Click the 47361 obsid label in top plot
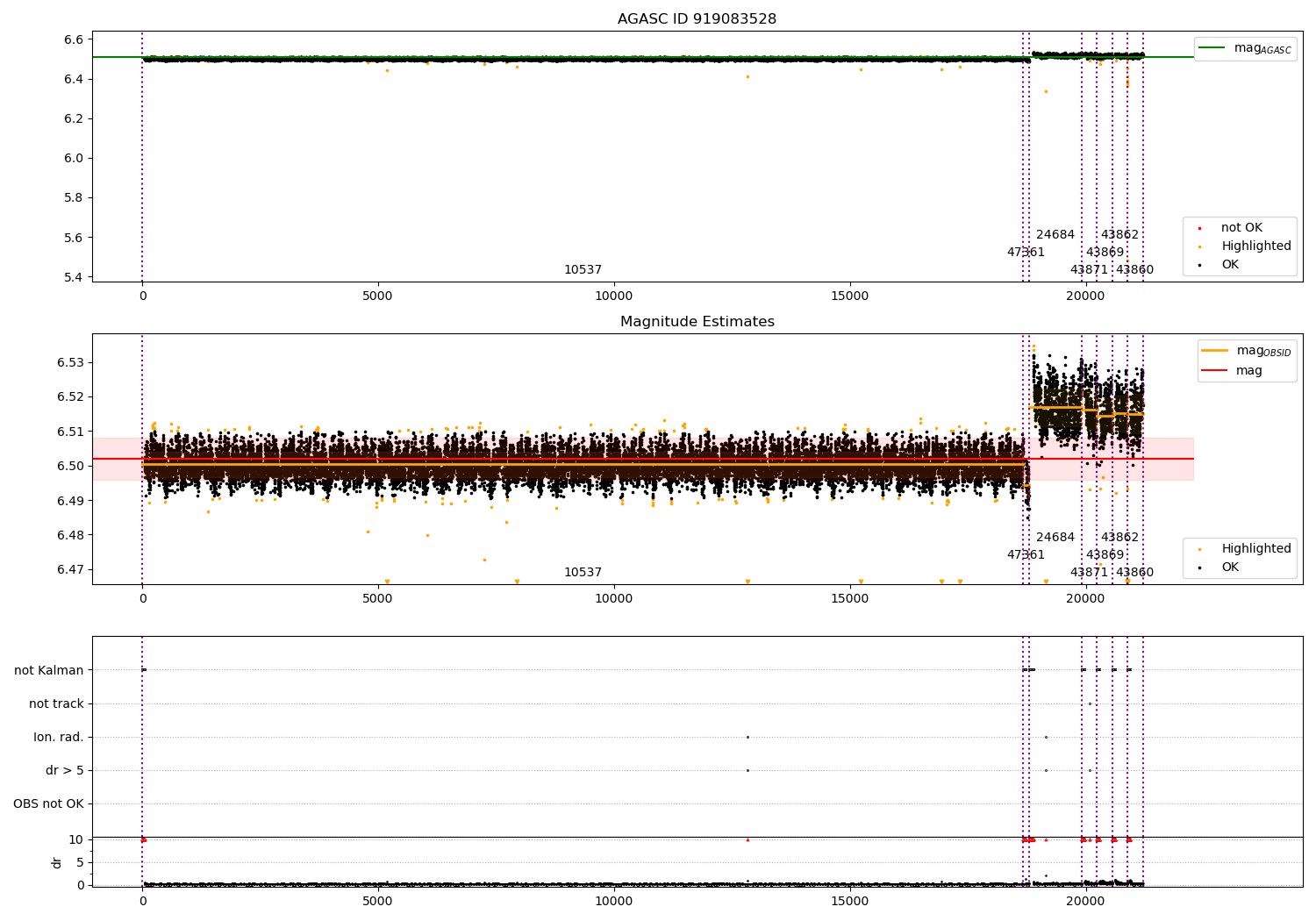1316x921 pixels. [x=1026, y=253]
